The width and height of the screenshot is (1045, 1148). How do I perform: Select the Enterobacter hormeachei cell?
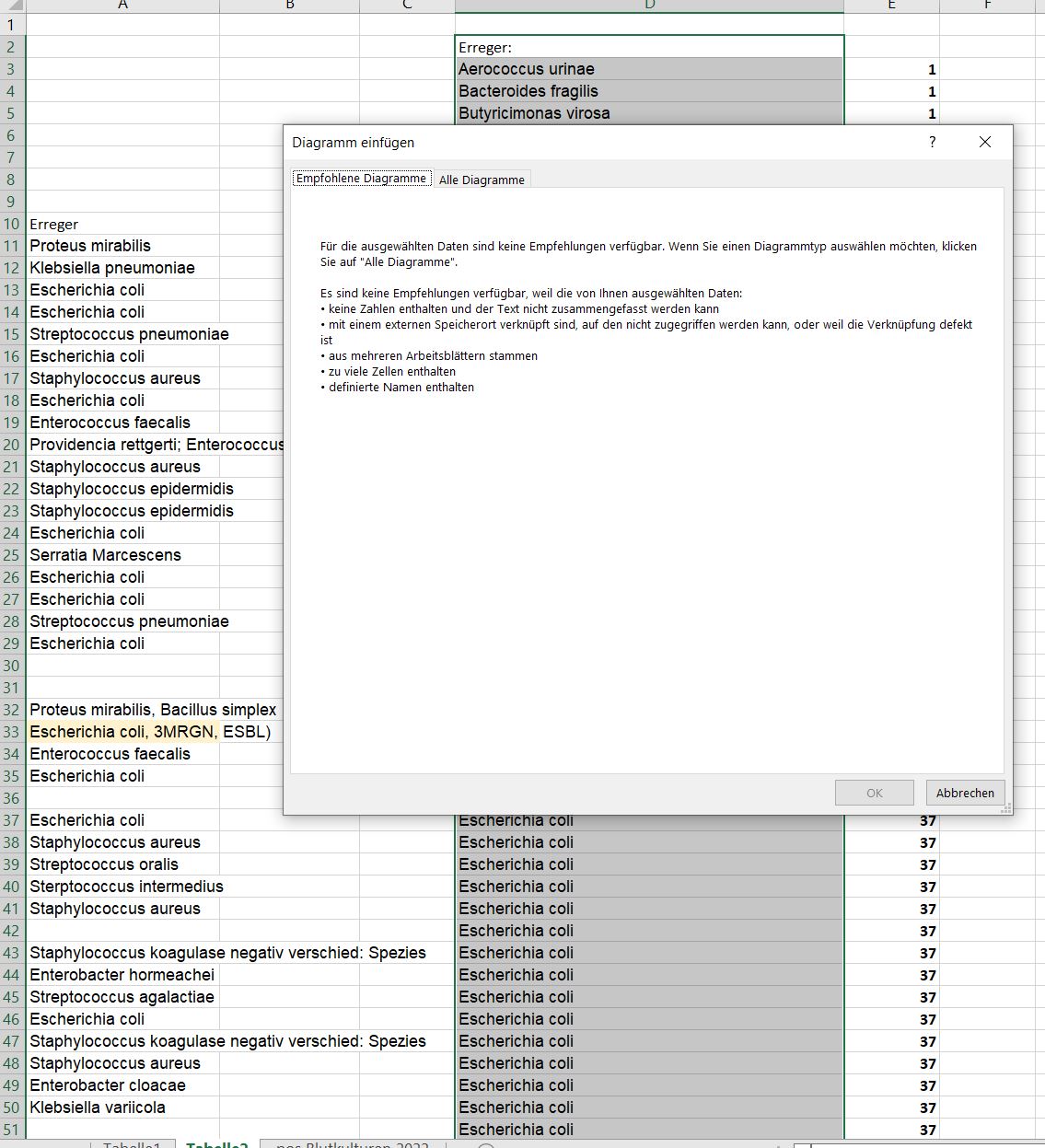[122, 975]
